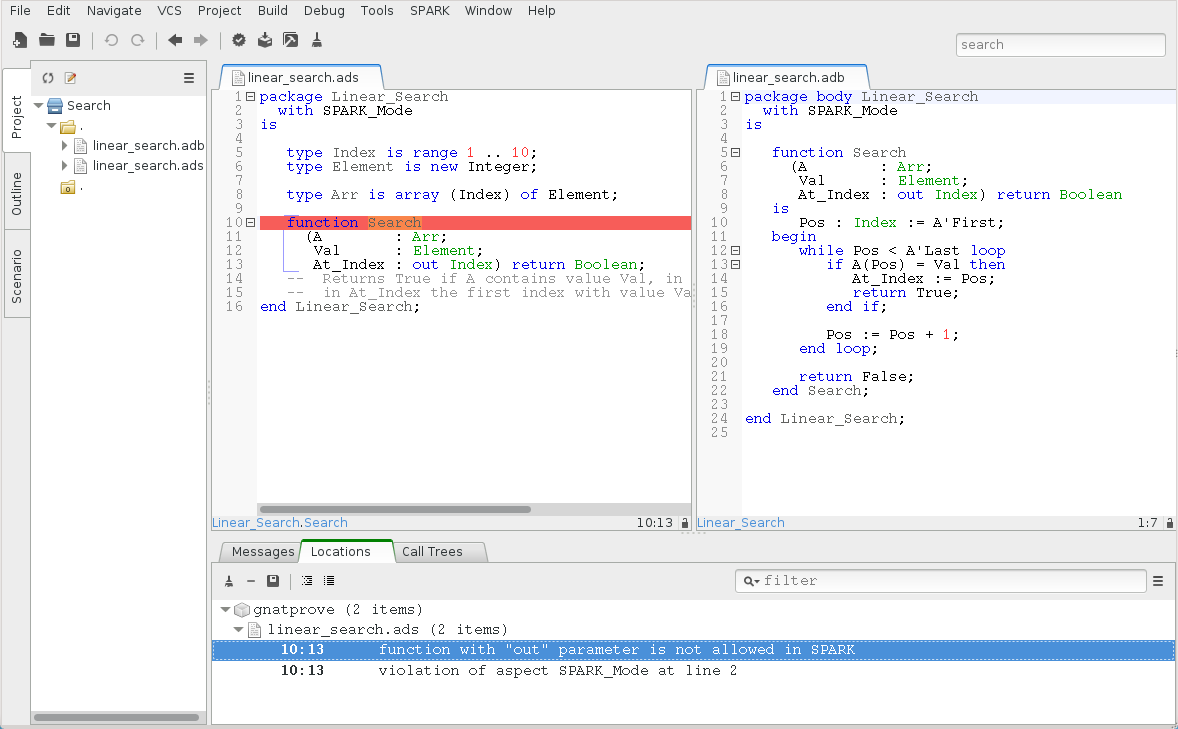Click Project panel horizontal scrollbar
The image size is (1178, 729).
[x=116, y=718]
